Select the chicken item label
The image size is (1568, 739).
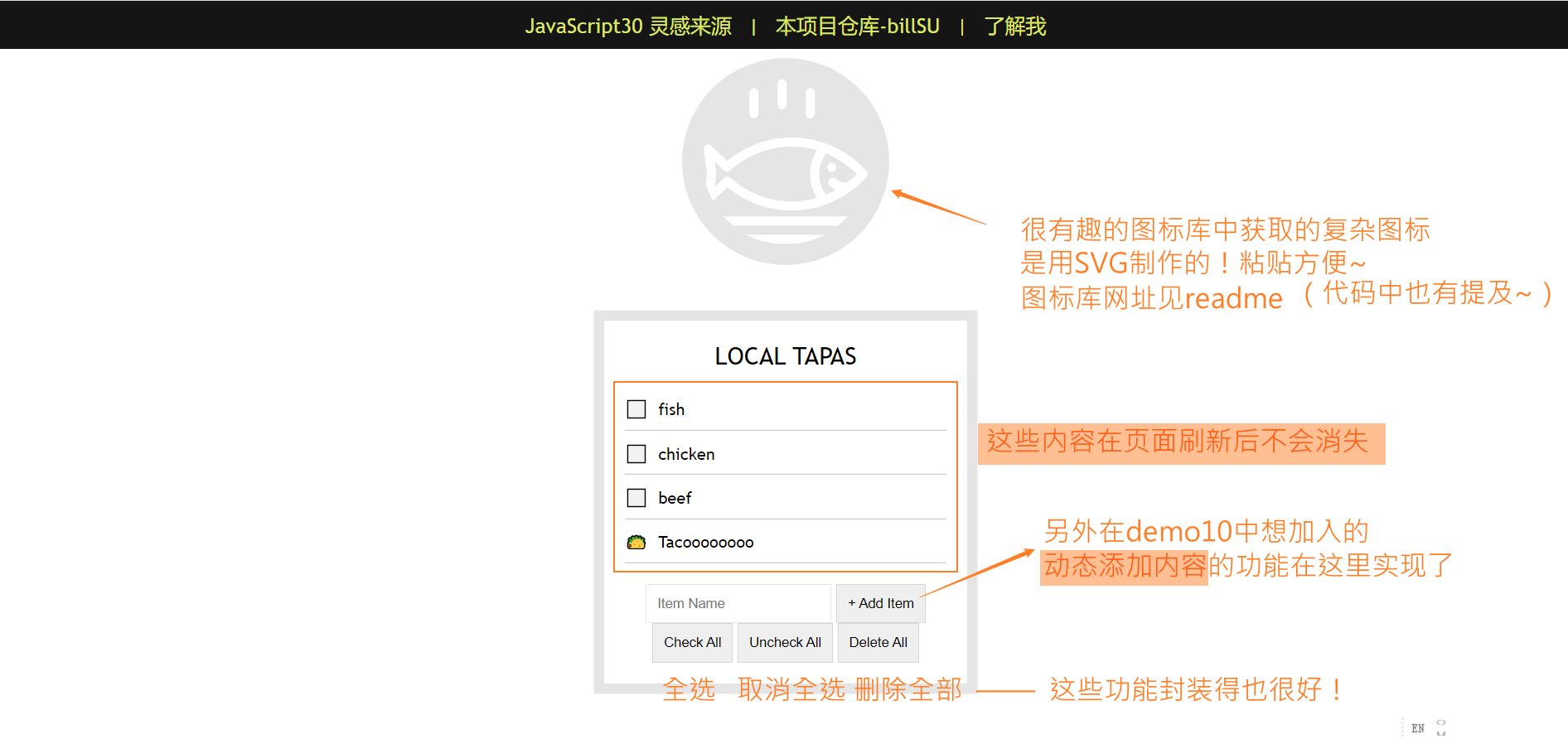point(686,454)
